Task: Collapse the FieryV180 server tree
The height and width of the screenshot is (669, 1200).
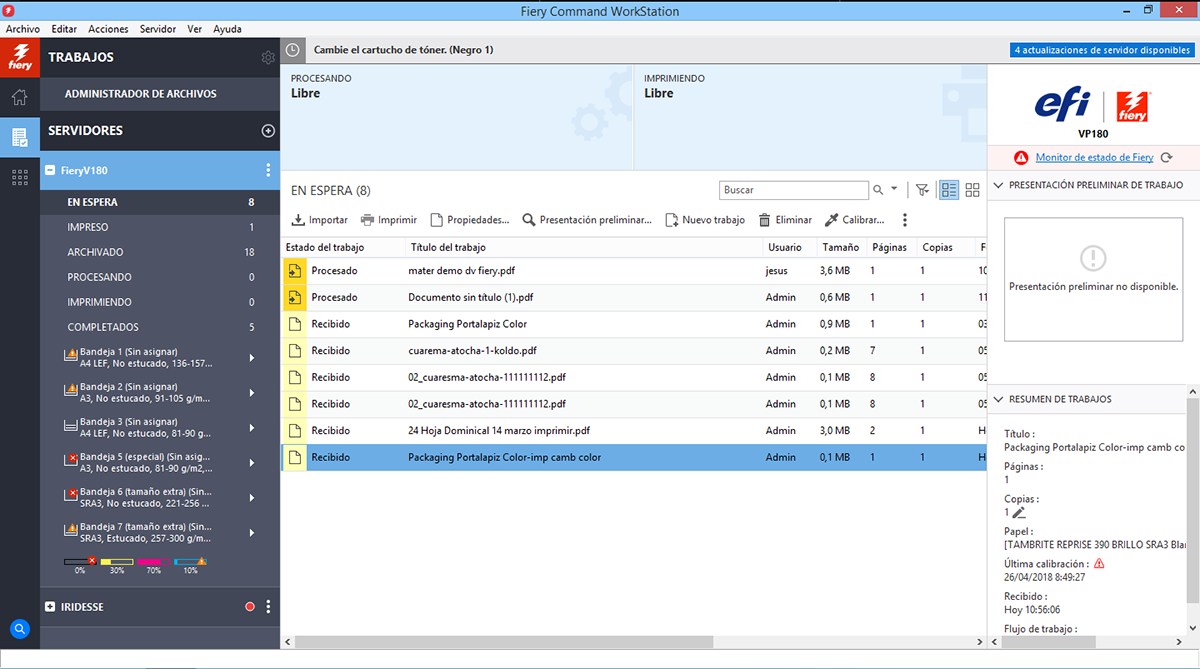Action: [50, 171]
